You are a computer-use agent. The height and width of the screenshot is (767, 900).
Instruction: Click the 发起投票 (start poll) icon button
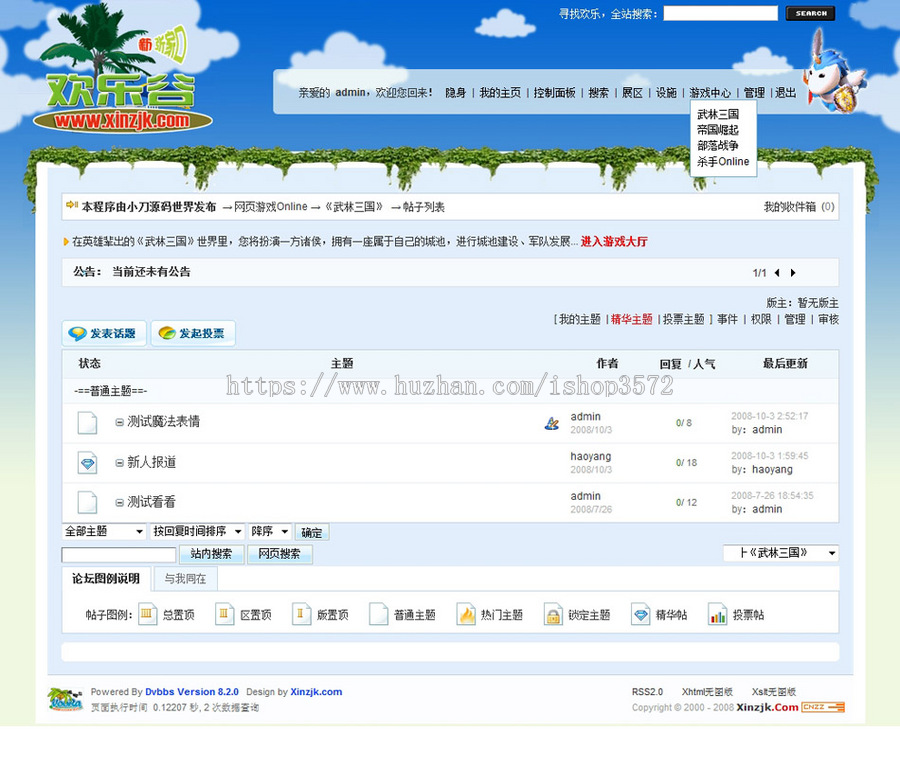tap(165, 333)
